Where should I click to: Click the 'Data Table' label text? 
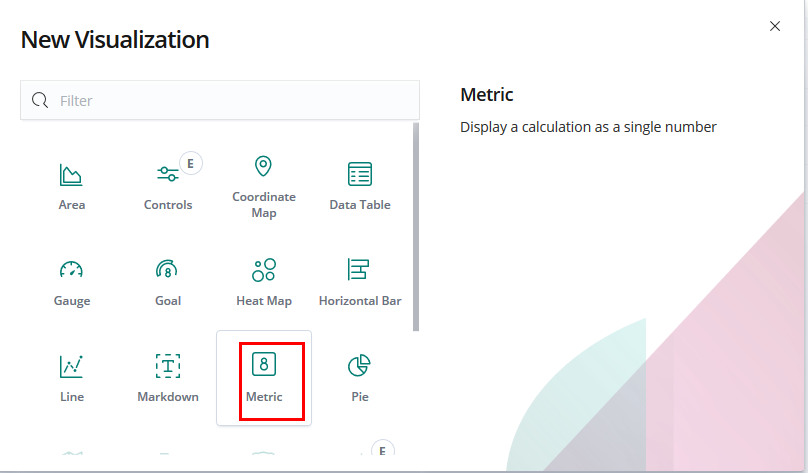(360, 205)
